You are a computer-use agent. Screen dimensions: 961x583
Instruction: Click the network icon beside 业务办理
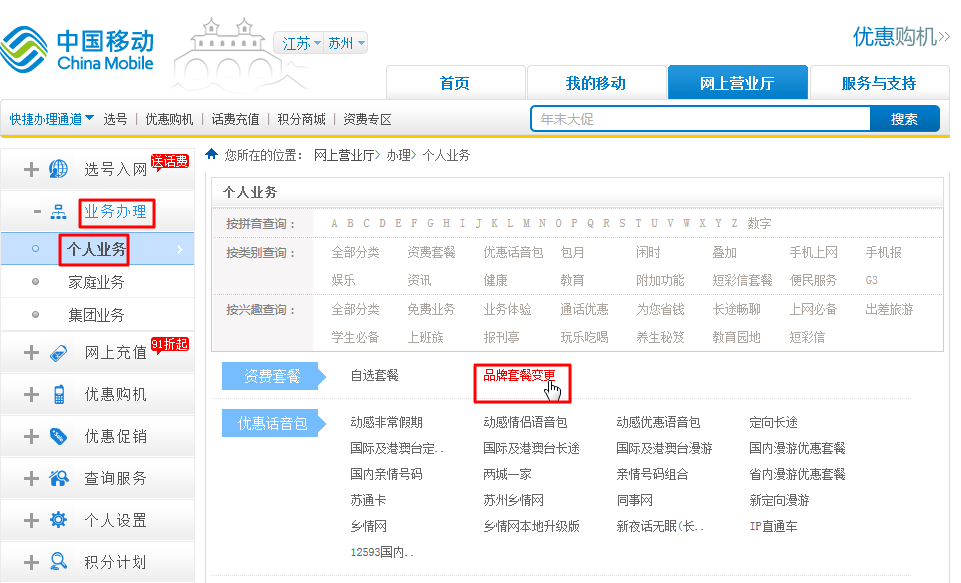point(58,212)
